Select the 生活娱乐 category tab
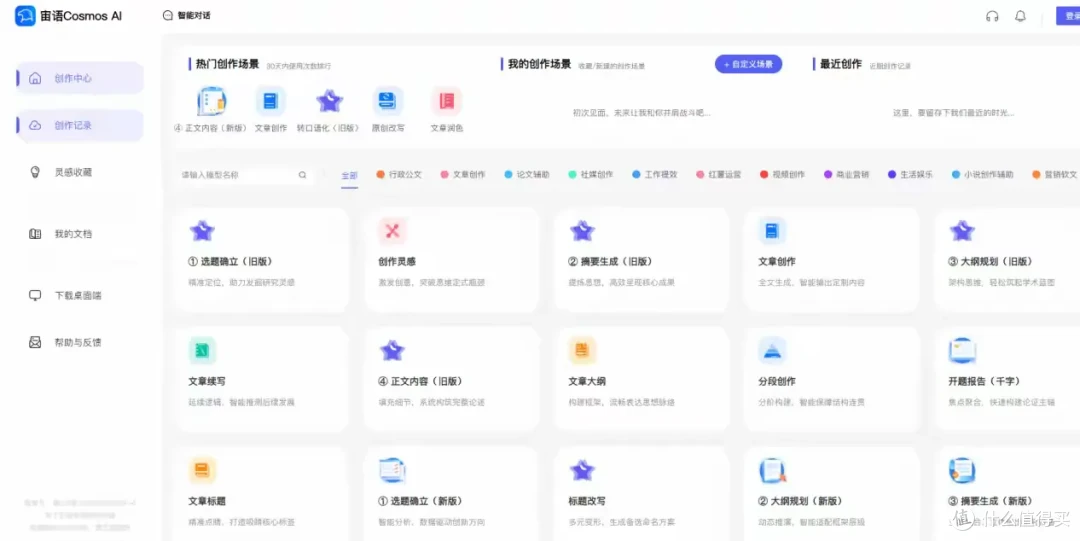Image resolution: width=1080 pixels, height=541 pixels. pyautogui.click(x=911, y=175)
